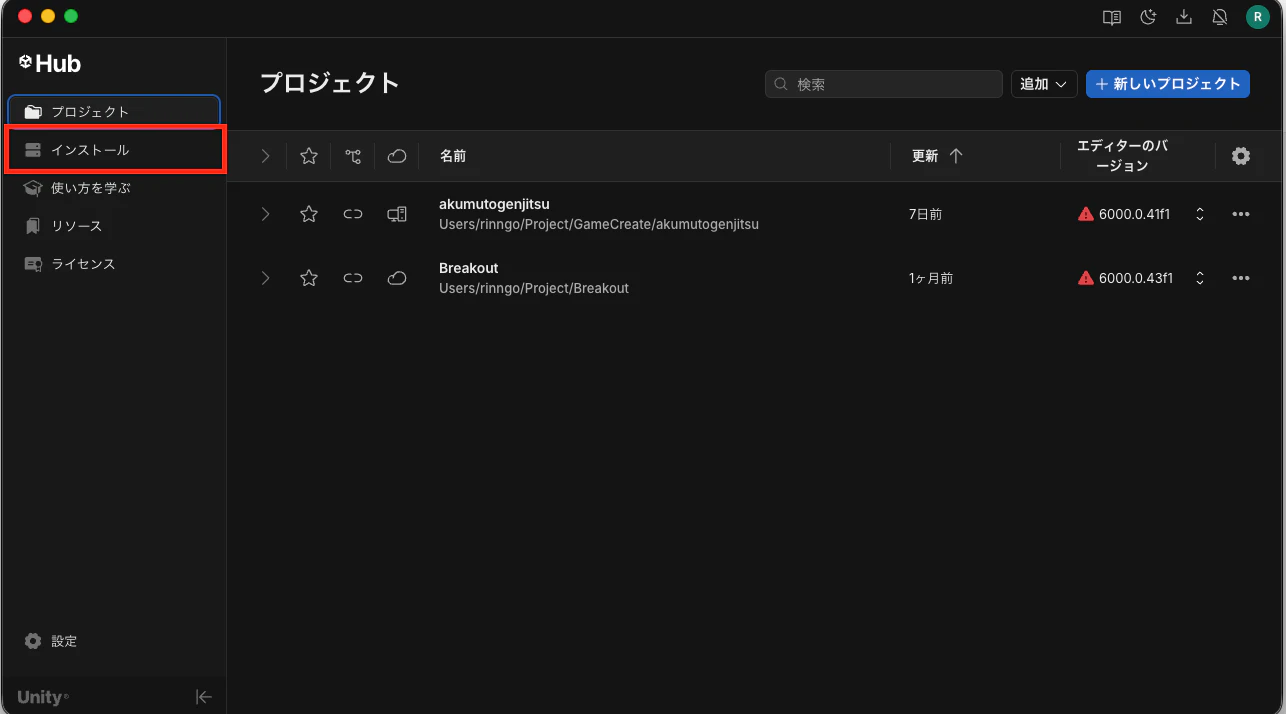Open the Breakout project by name

[x=469, y=268]
